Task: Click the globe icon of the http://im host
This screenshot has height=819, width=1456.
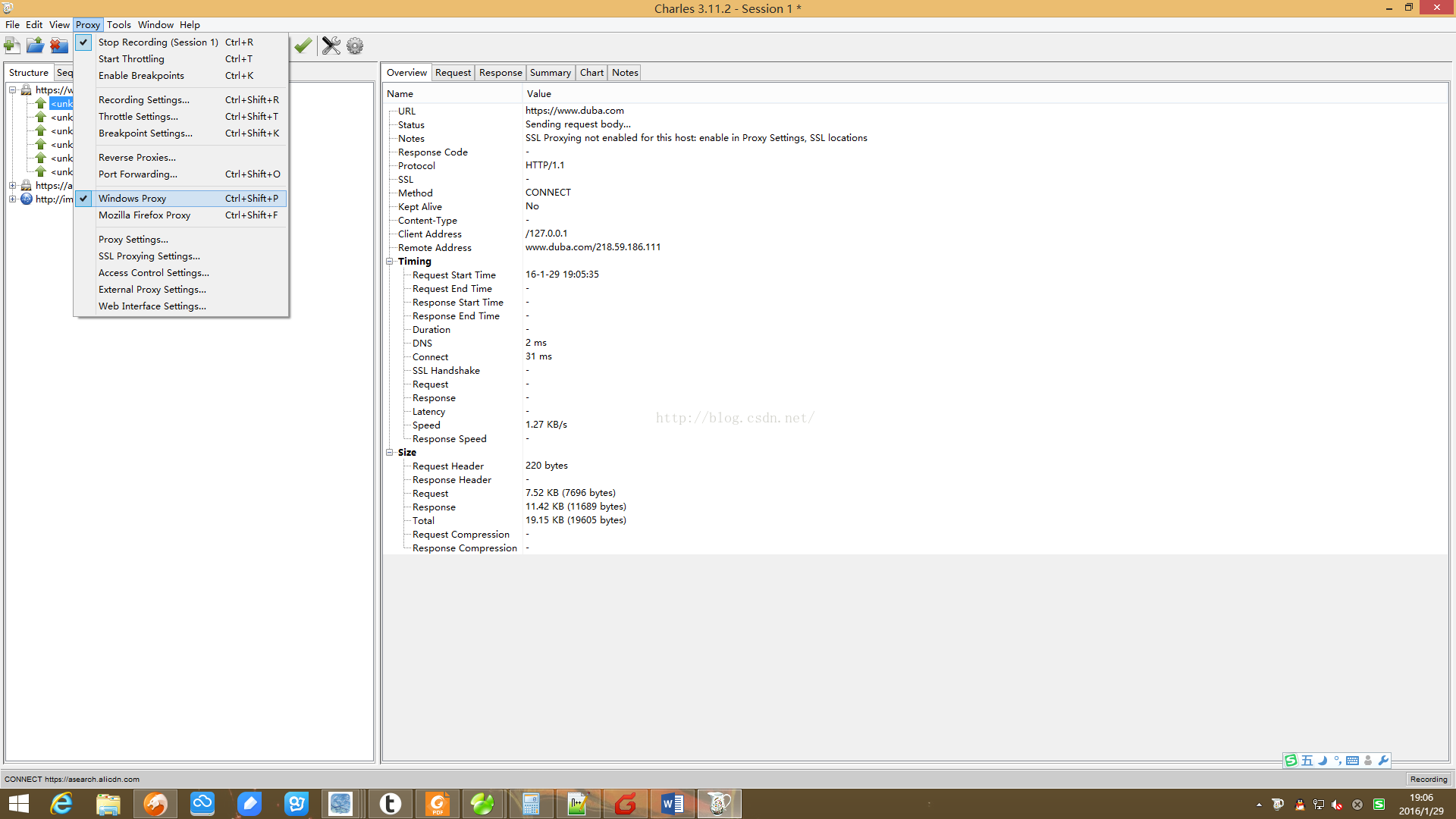Action: click(27, 199)
